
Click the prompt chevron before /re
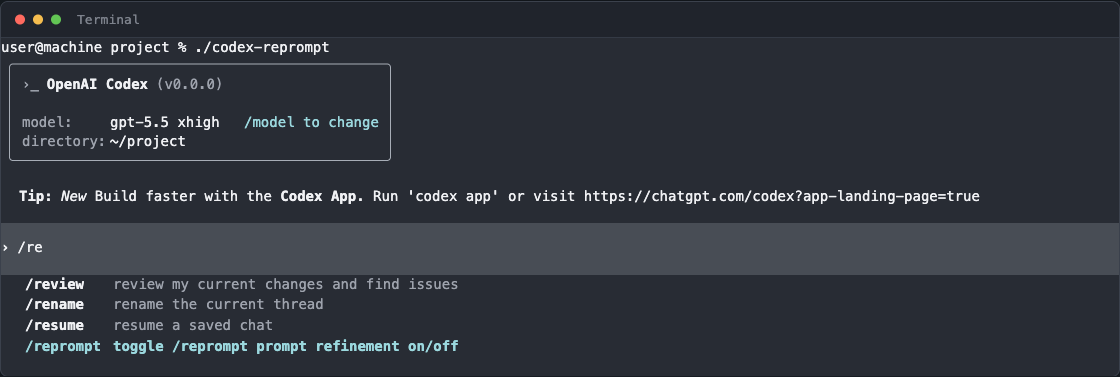(x=6, y=248)
